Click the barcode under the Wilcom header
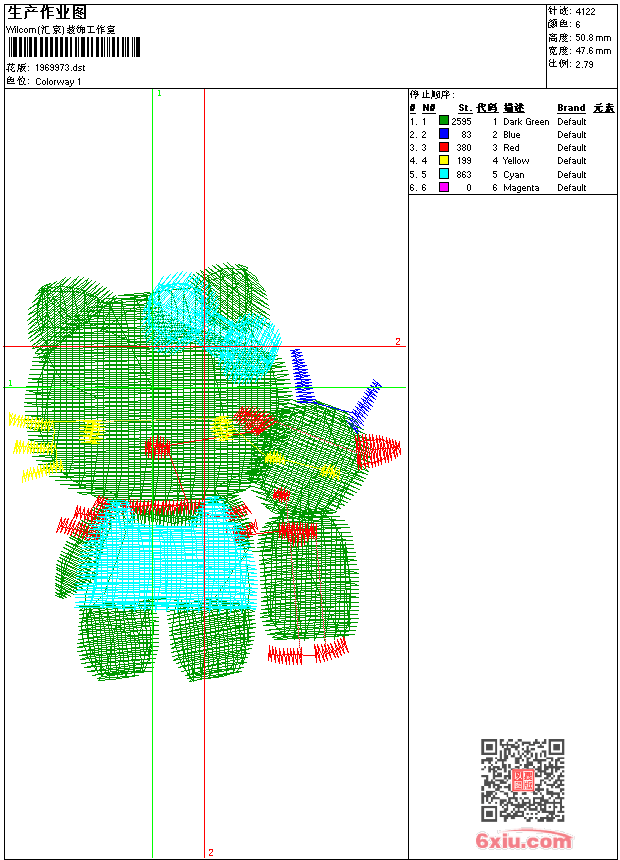This screenshot has width=620, height=860. tap(74, 47)
